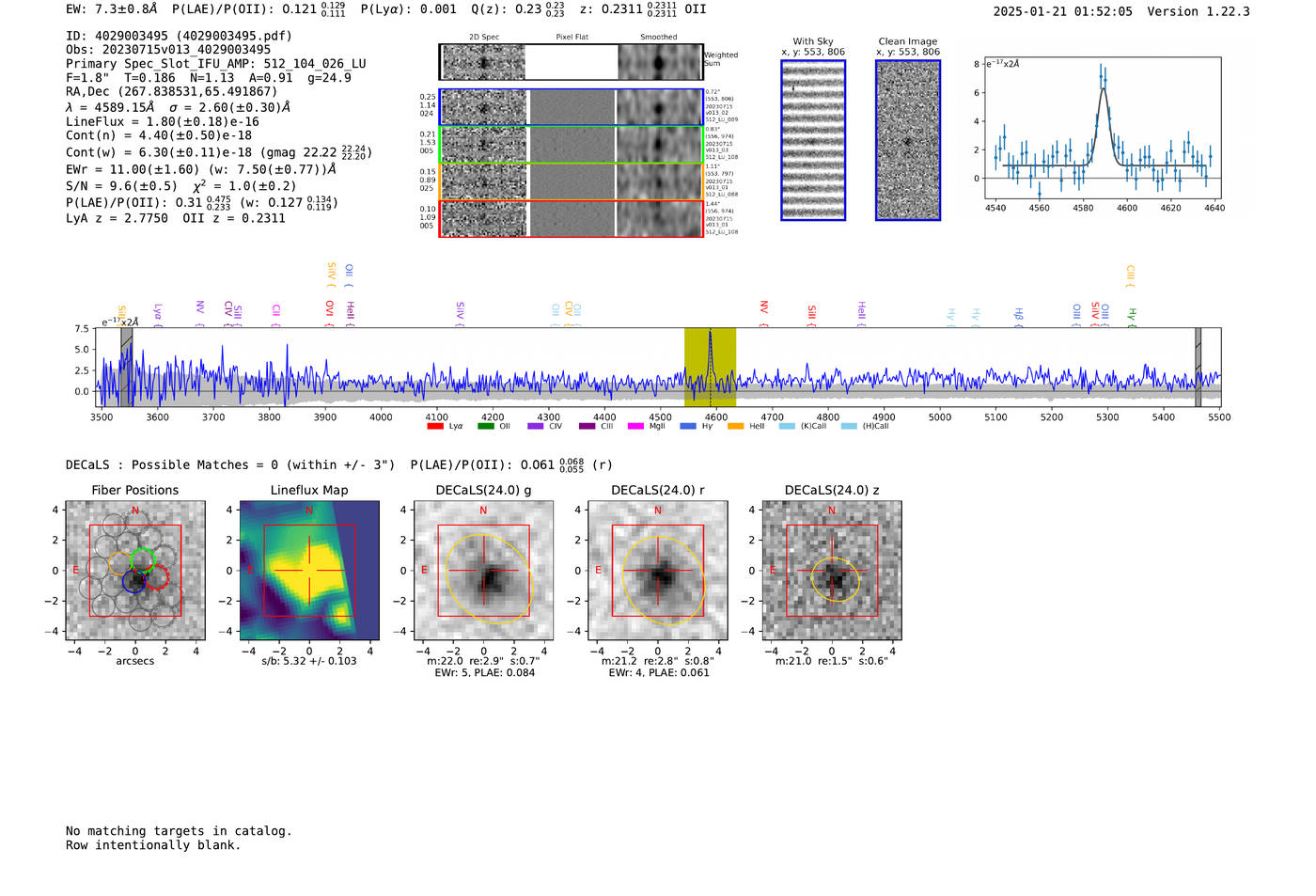This screenshot has width=1316, height=896.
Task: Open the DECaLS(24.0) r cutout
Action: tap(658, 570)
